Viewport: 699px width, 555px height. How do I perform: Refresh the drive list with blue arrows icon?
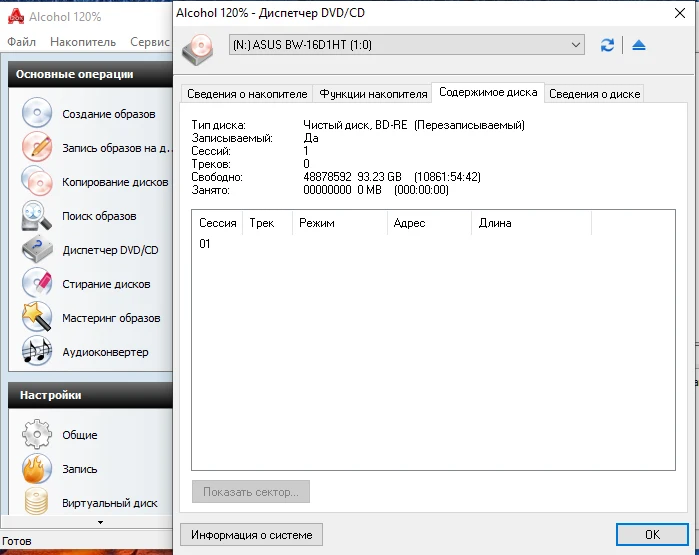click(607, 45)
